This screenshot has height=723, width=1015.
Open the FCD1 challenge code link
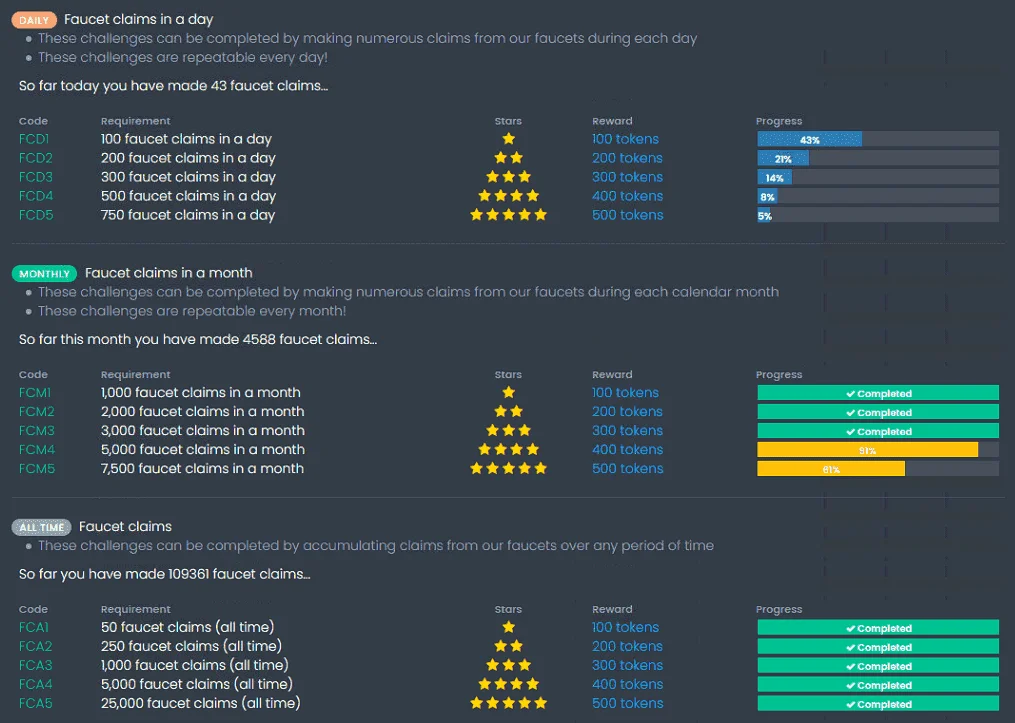click(34, 139)
